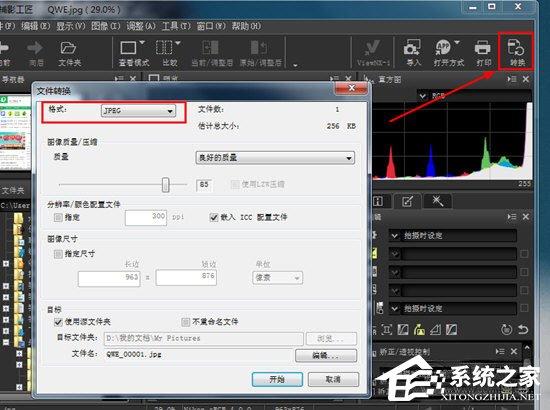The height and width of the screenshot is (410, 550).
Task: Click the quality value field showing 85
Action: tap(204, 185)
